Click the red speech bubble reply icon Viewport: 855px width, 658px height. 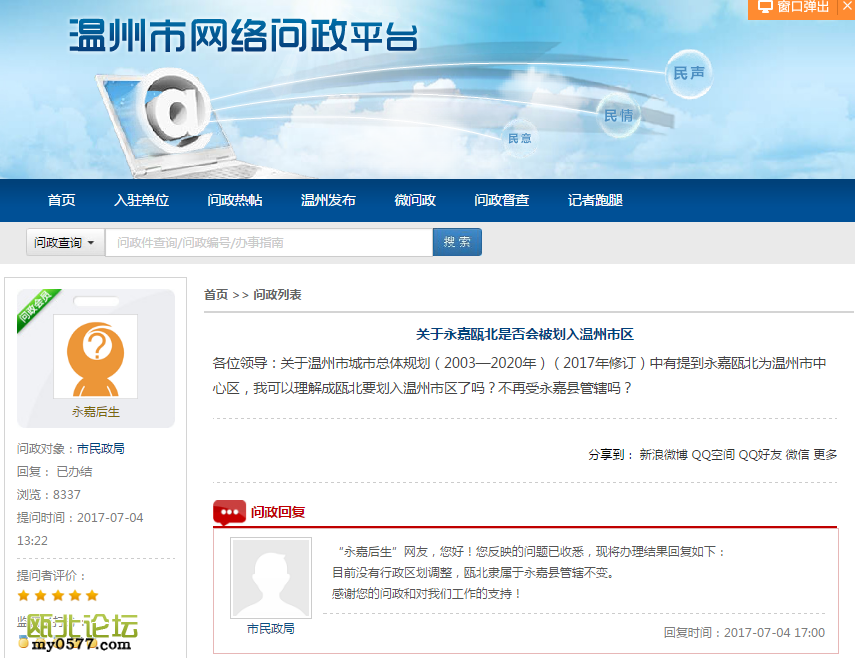tap(229, 513)
